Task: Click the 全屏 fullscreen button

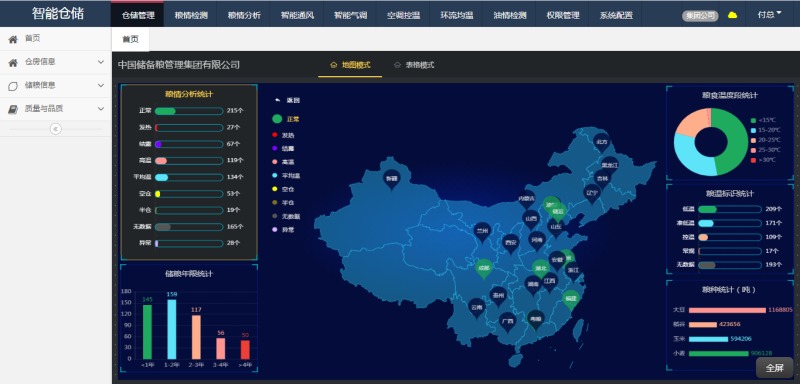Action: [x=774, y=368]
